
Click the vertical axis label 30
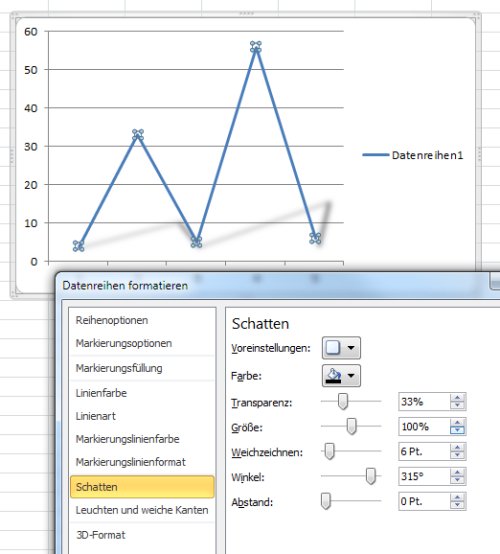[x=31, y=147]
